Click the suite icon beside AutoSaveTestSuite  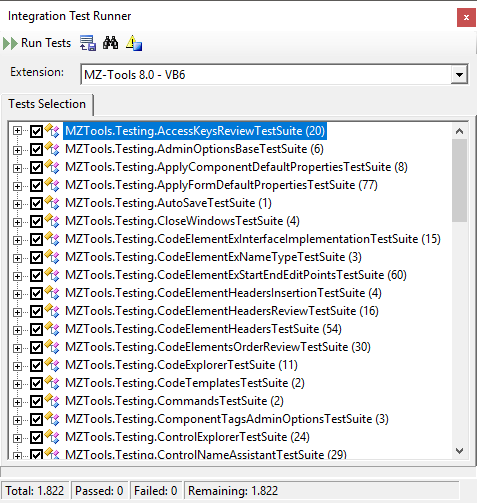tap(52, 203)
